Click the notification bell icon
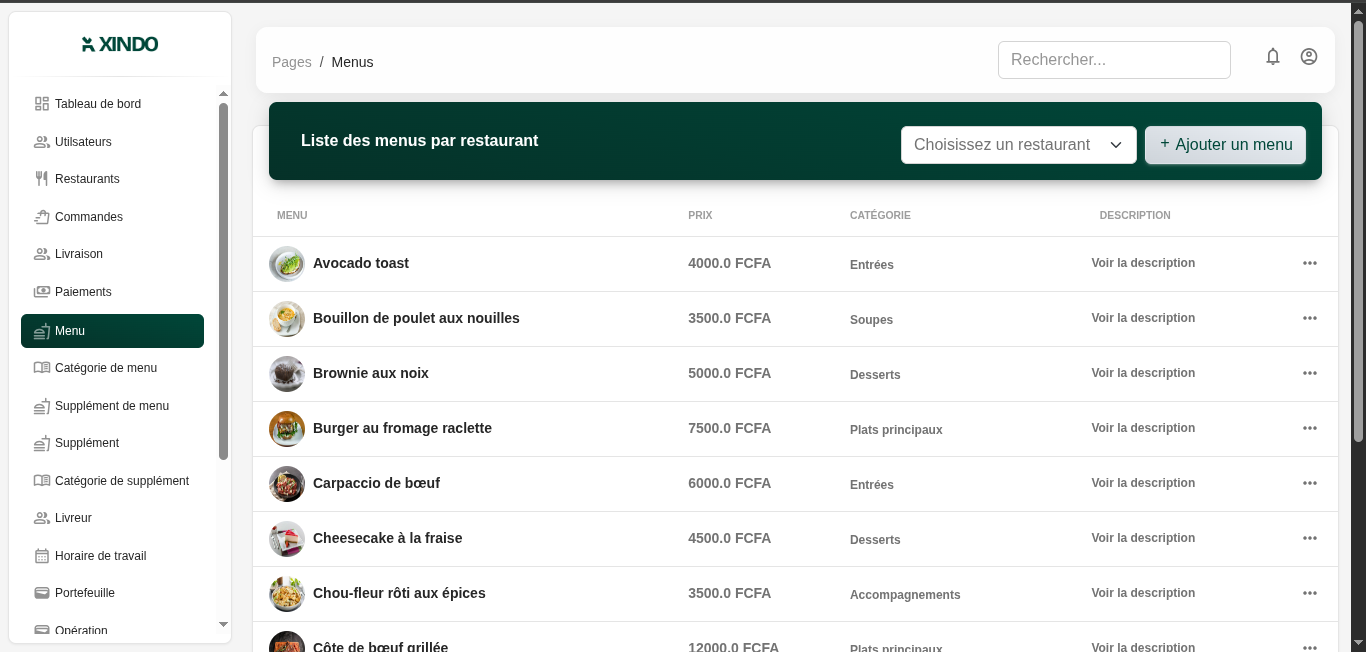The image size is (1366, 652). point(1273,57)
